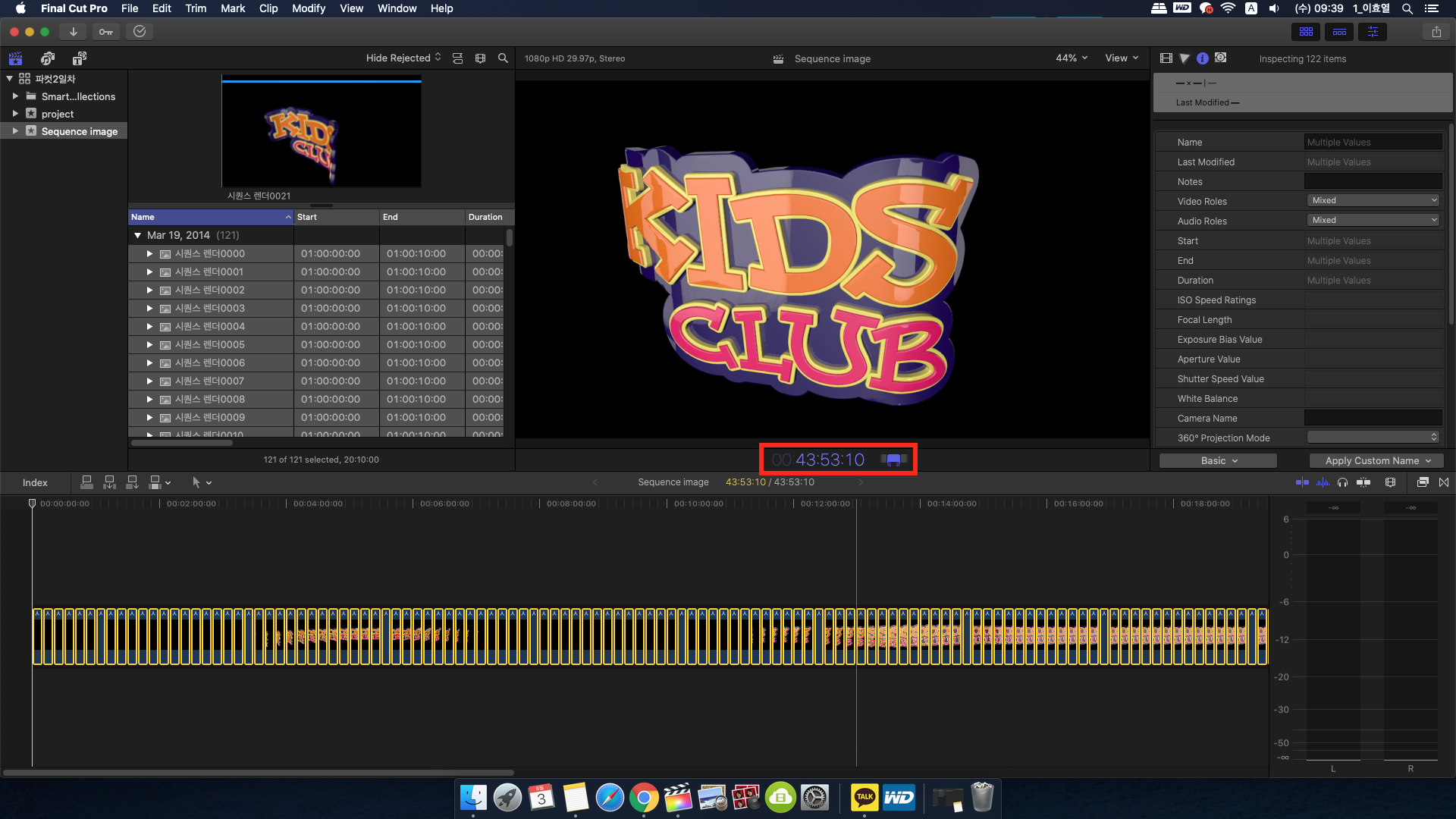Click the Import Media arrow icon
Viewport: 1456px width, 819px height.
click(73, 32)
